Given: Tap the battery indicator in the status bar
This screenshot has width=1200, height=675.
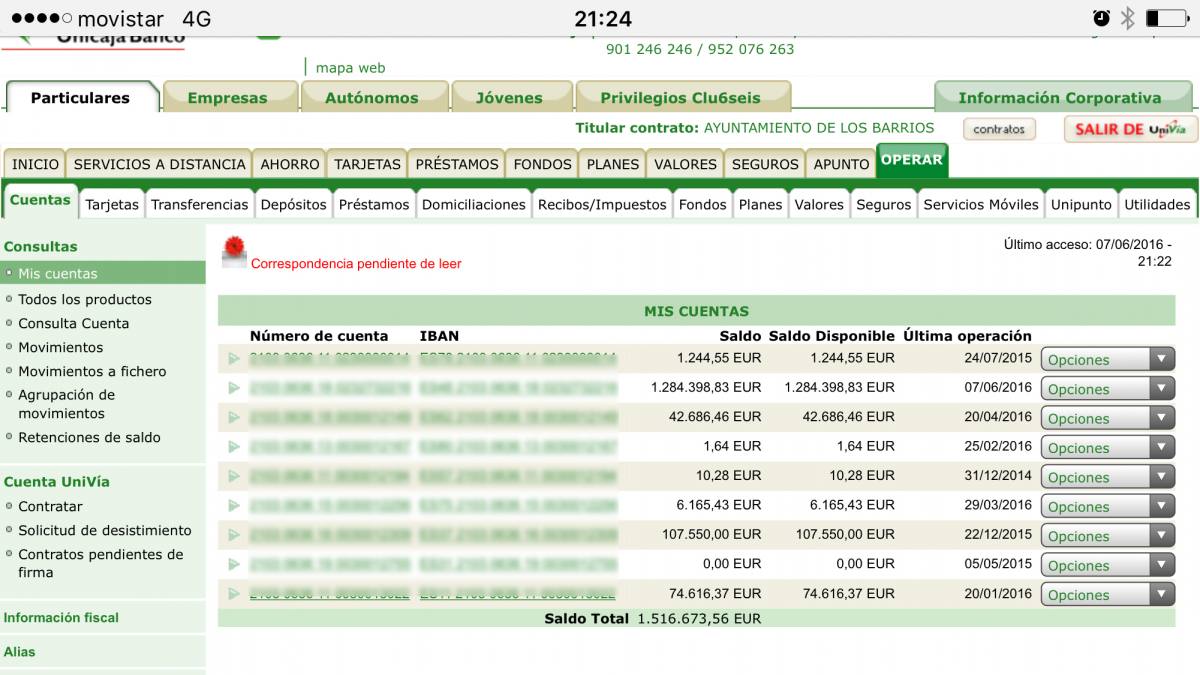Looking at the screenshot, I should pos(1166,18).
